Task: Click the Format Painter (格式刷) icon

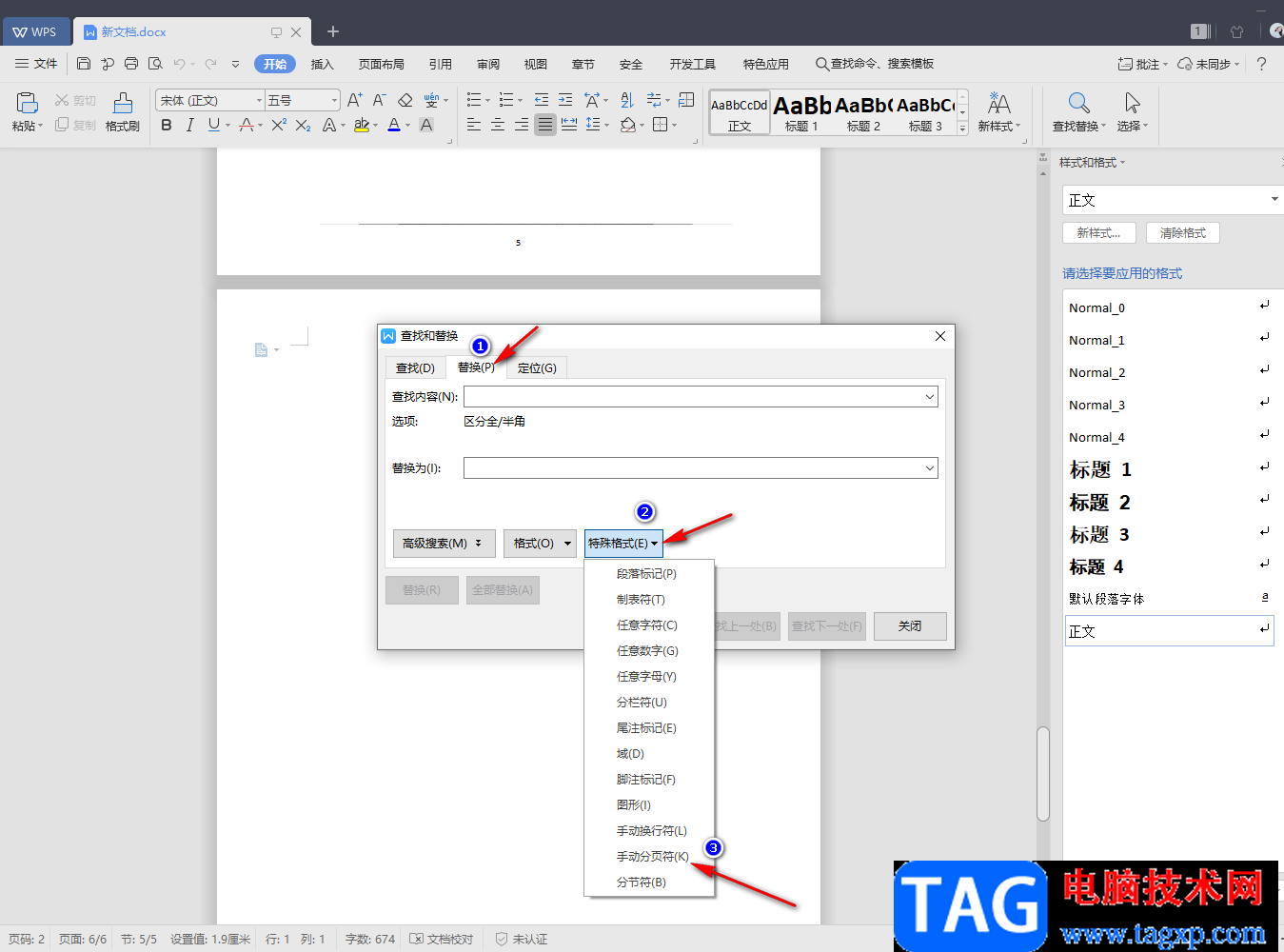Action: pos(123,103)
